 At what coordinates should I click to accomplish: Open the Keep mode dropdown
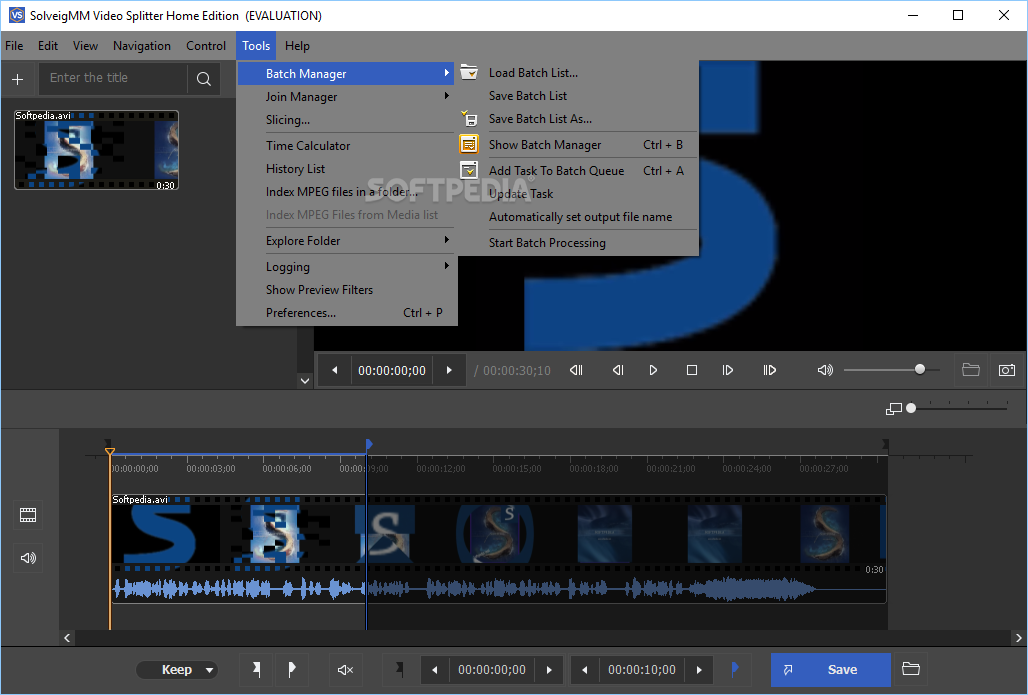point(177,669)
